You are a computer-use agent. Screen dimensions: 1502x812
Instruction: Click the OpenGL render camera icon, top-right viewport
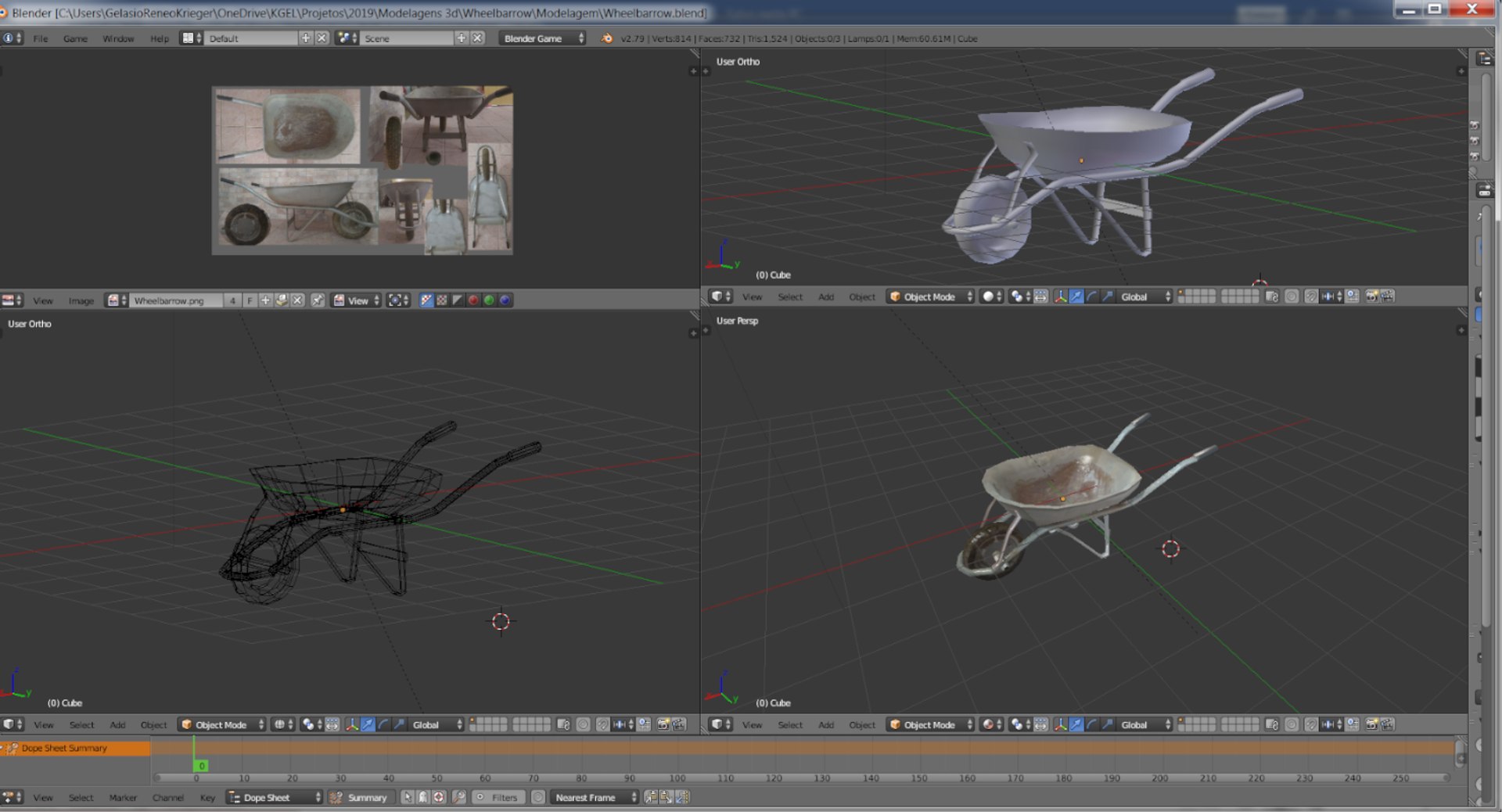[x=1371, y=296]
